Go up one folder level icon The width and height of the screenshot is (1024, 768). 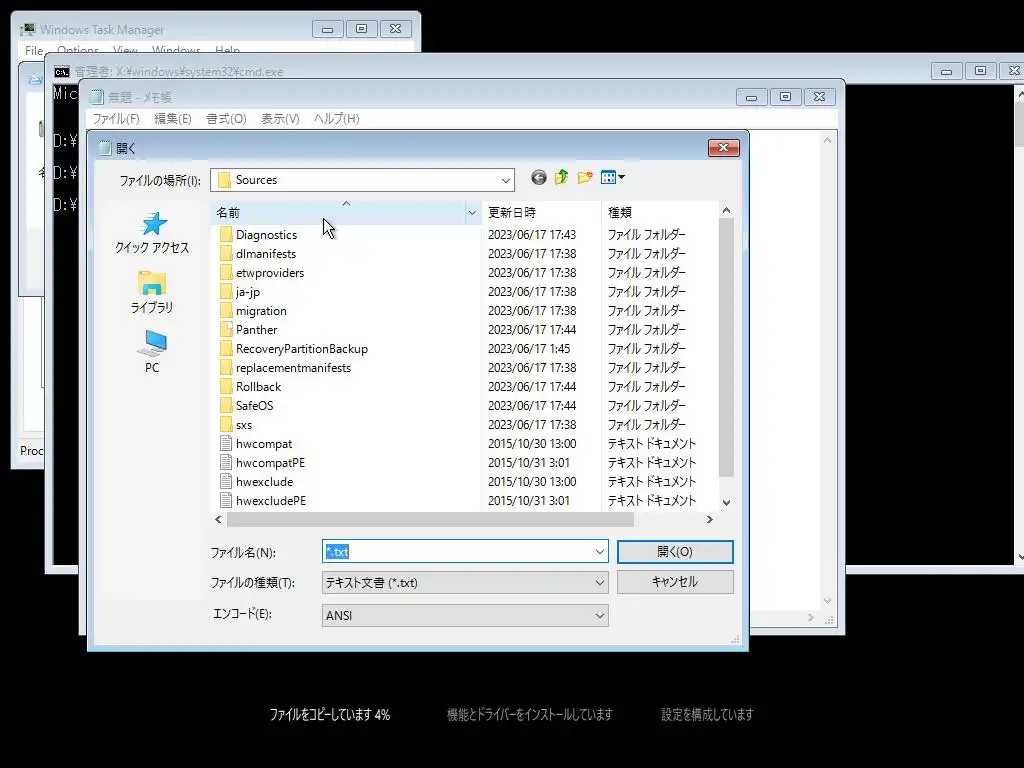point(562,178)
